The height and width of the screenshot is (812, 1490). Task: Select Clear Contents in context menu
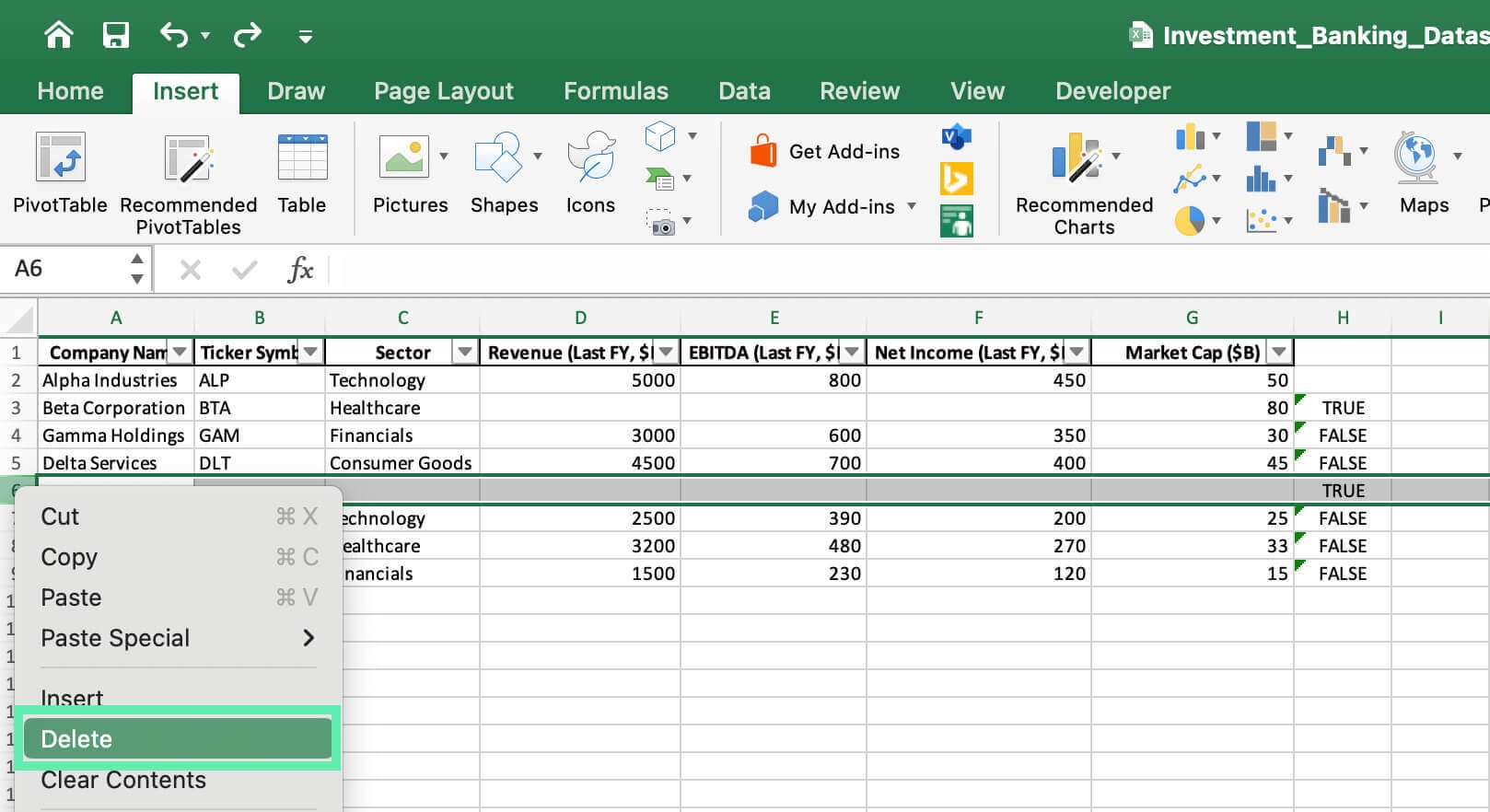[x=123, y=780]
